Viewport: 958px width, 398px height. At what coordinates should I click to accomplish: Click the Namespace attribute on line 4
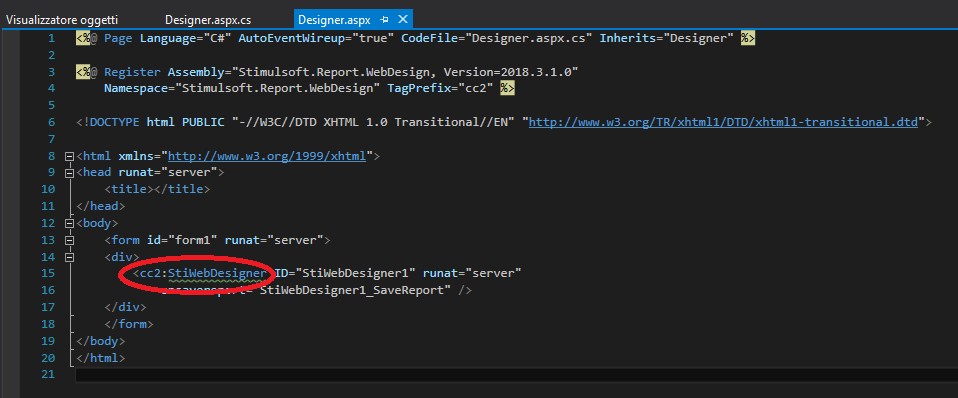point(136,89)
